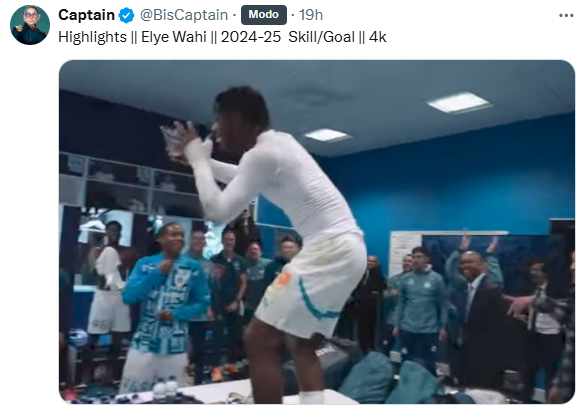Screen dimensions: 580x412
Task: Click the glass trophy held in the video
Action: point(177,141)
